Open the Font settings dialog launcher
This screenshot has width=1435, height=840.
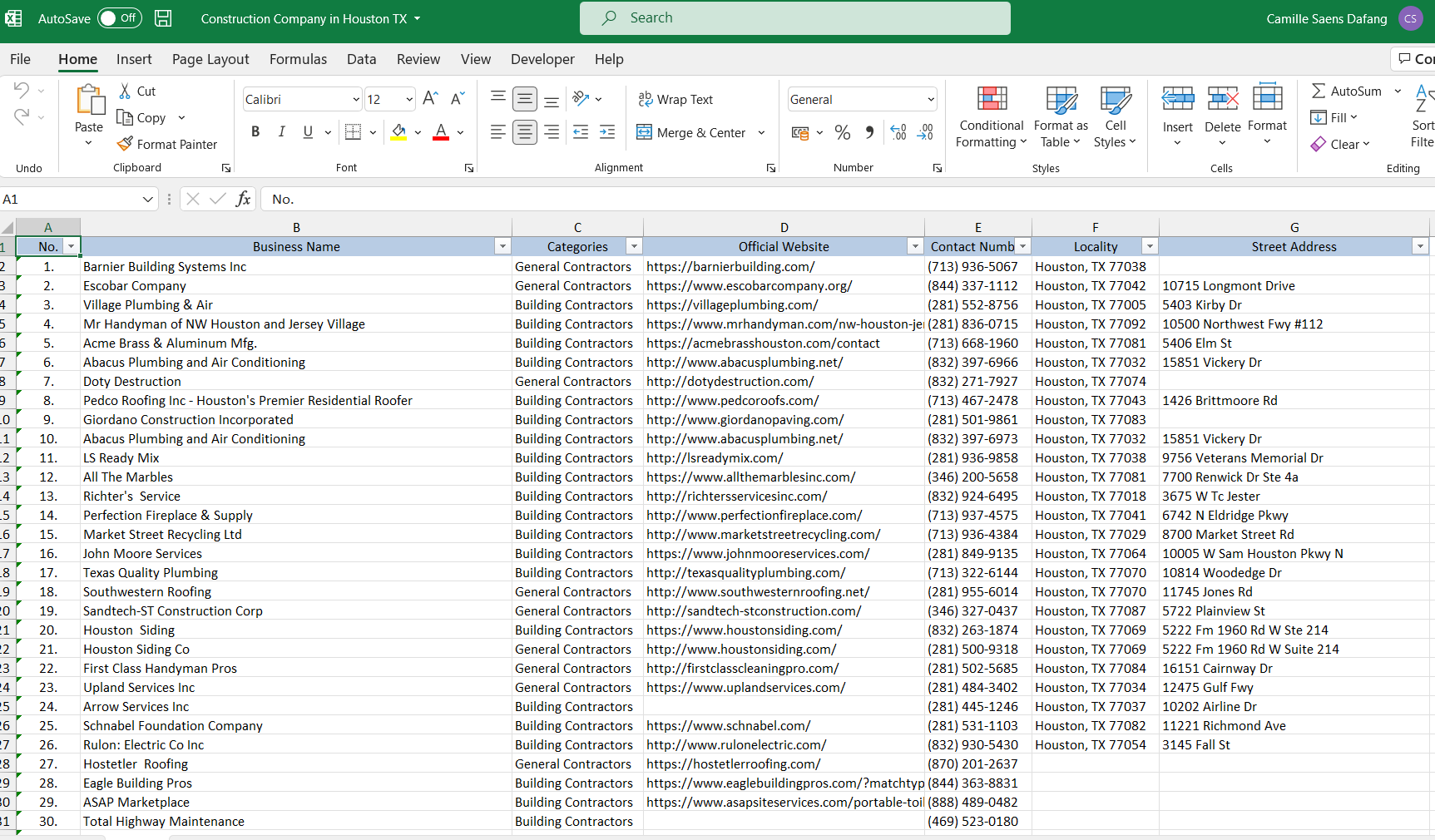(x=469, y=168)
